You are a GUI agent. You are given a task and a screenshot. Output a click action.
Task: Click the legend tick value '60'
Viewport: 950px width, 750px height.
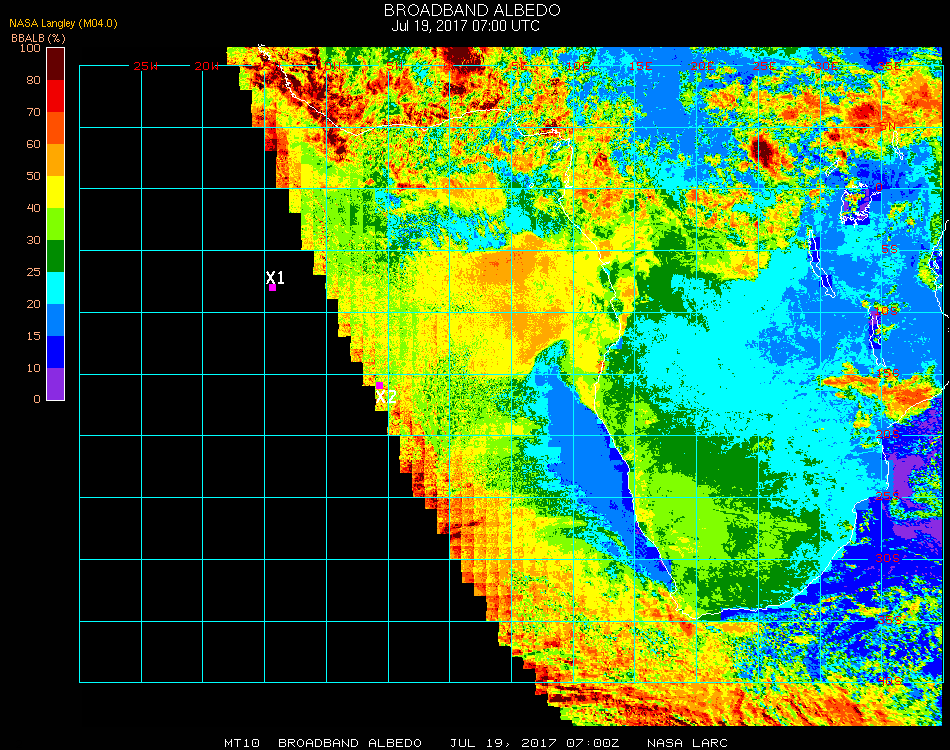33,144
